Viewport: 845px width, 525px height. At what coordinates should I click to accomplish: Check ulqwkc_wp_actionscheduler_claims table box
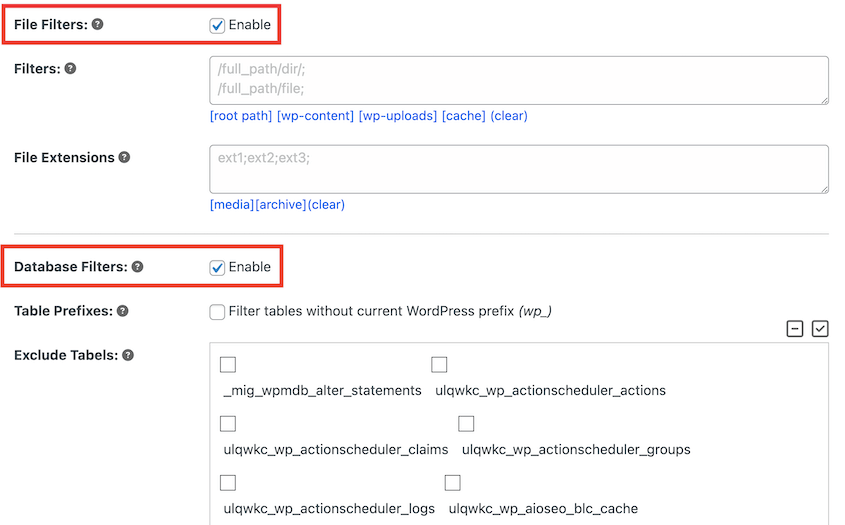coord(228,424)
